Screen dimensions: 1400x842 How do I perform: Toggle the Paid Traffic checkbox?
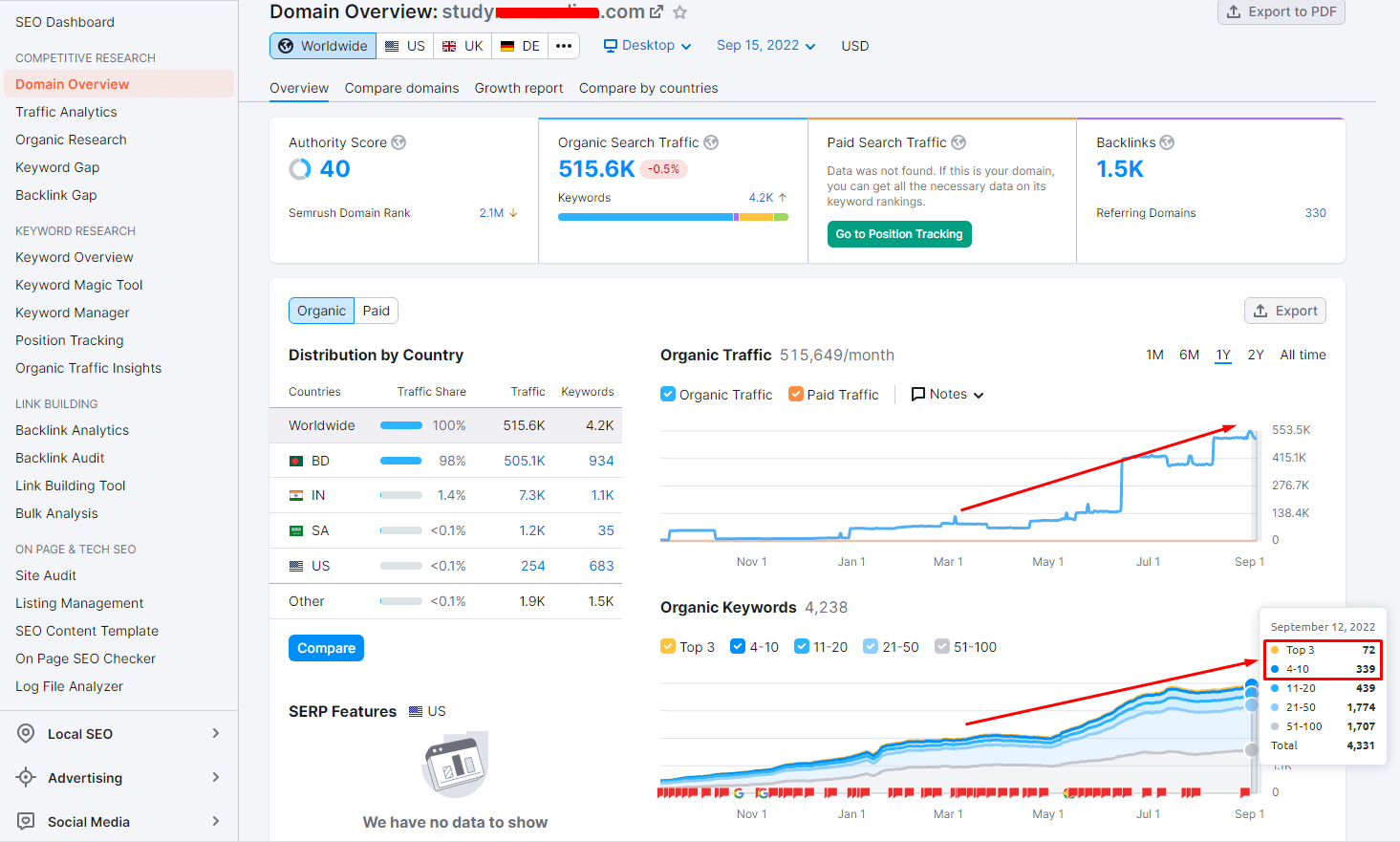[x=795, y=394]
